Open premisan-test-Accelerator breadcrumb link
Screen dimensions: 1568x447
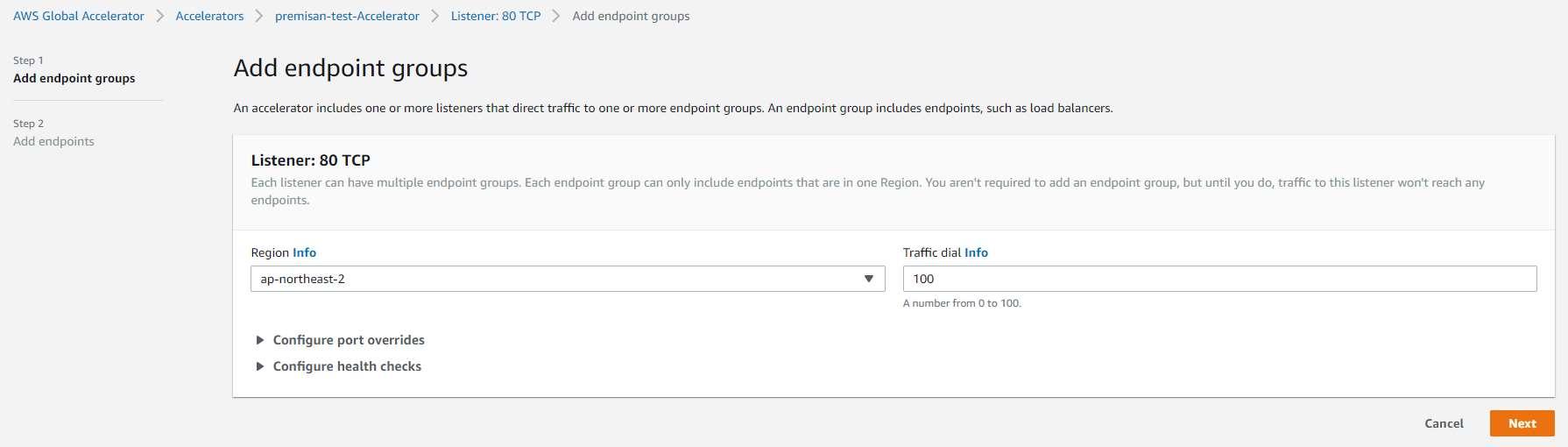[x=347, y=17]
